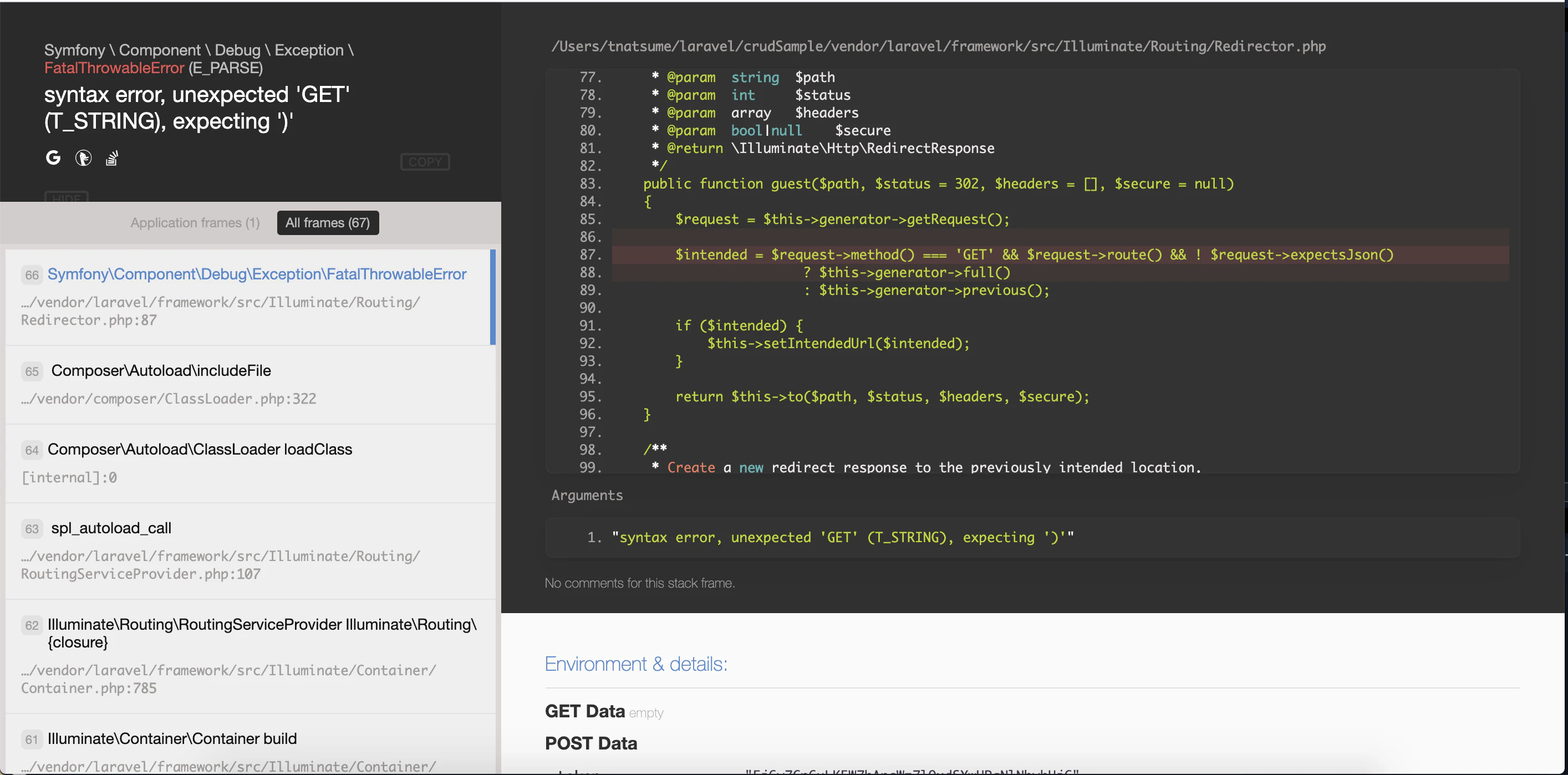Click the POST Data section label
Screen dimensions: 1568x775
[590, 743]
